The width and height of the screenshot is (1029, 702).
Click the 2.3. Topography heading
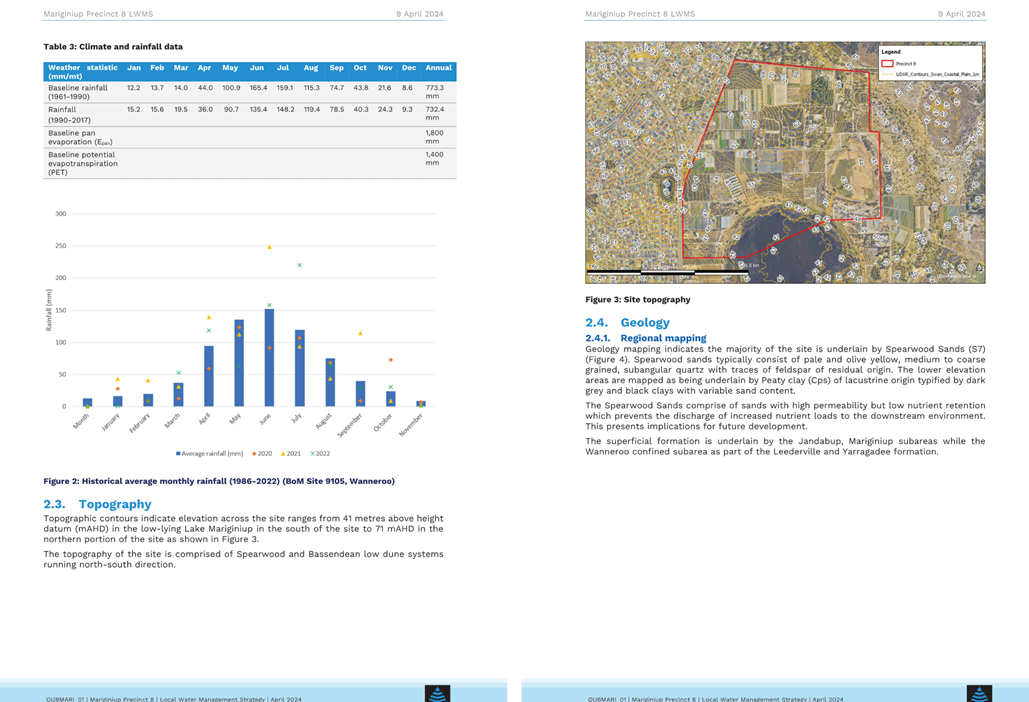coord(97,504)
